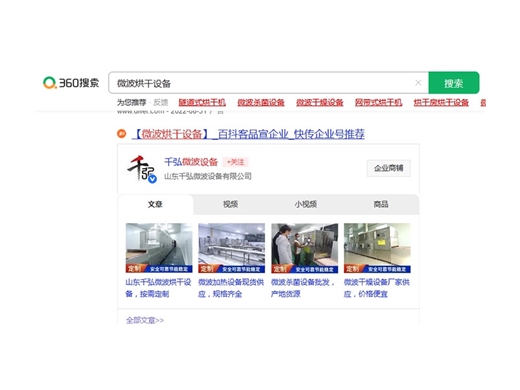This screenshot has height=390, width=520.
Task: Click 山东千弘微波设备有限公司 company text
Action: pyautogui.click(x=208, y=176)
